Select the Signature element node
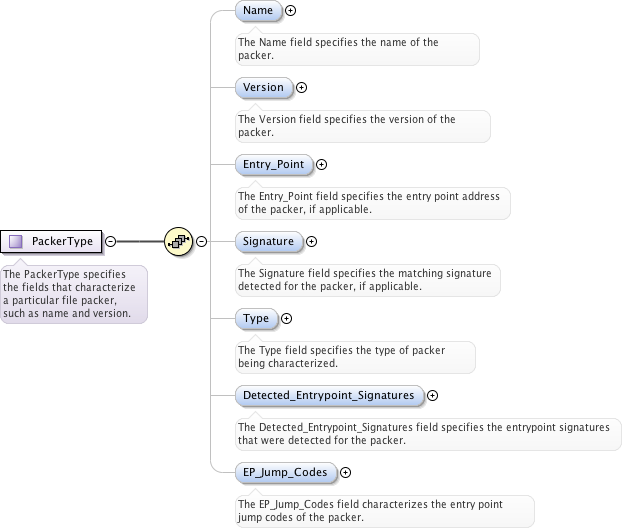The image size is (629, 531). [x=268, y=241]
